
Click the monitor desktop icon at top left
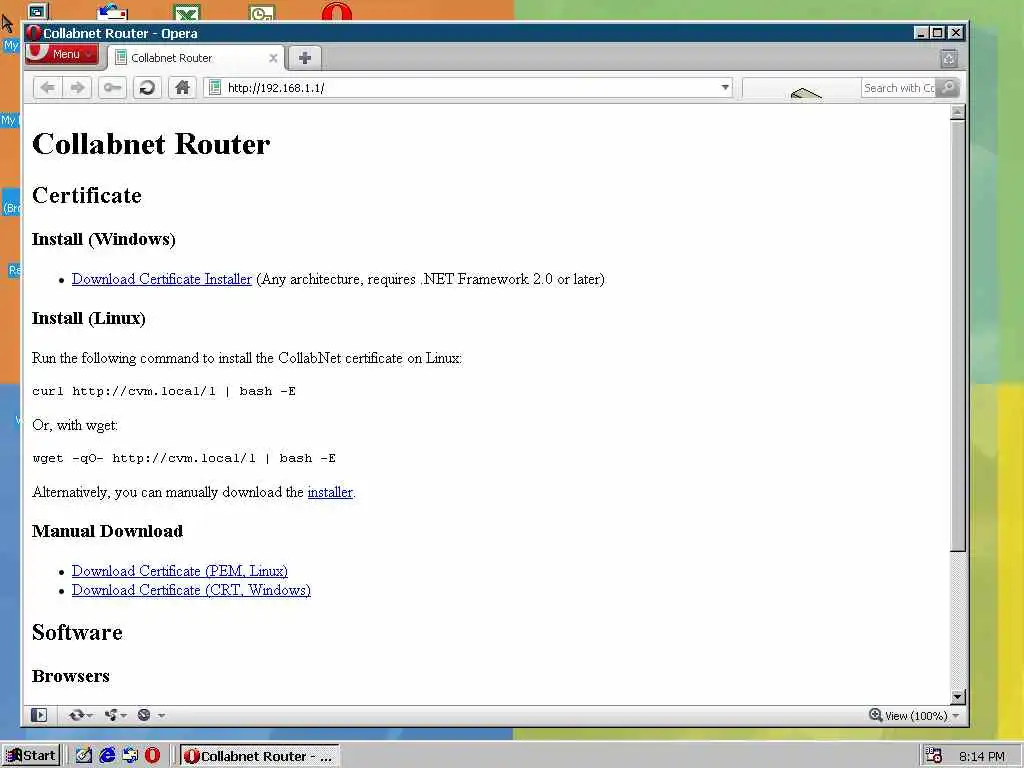pos(37,12)
